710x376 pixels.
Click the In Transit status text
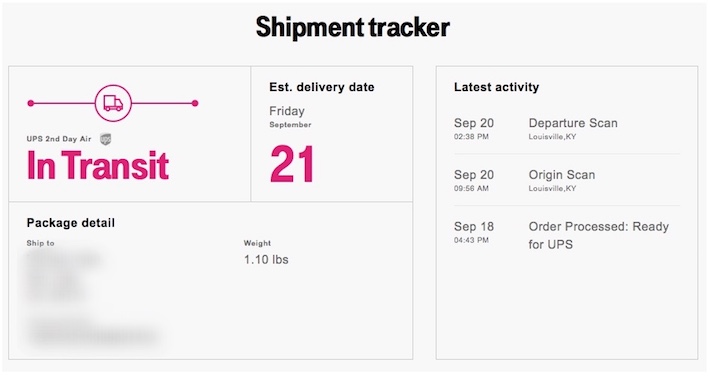click(x=98, y=165)
